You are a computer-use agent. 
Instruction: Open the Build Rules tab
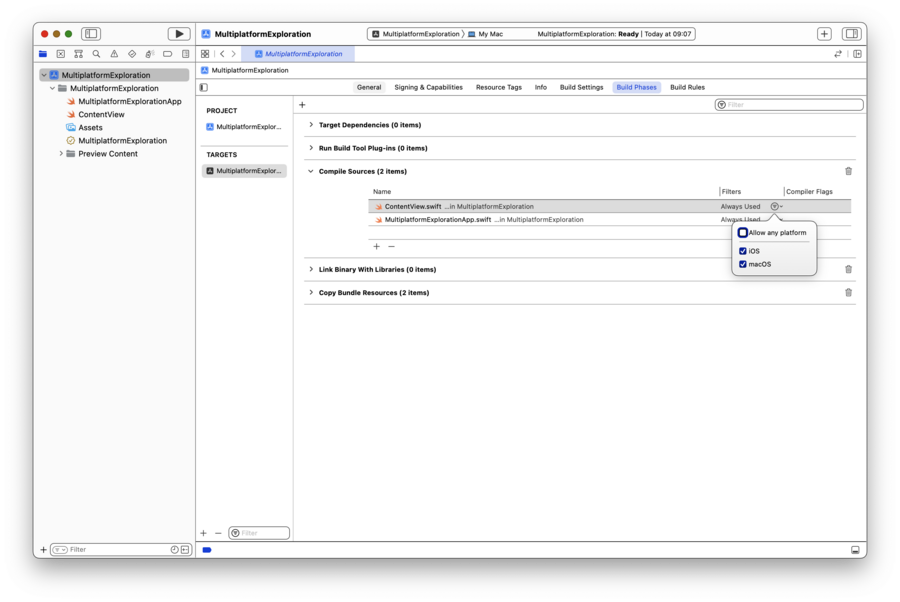coord(687,87)
